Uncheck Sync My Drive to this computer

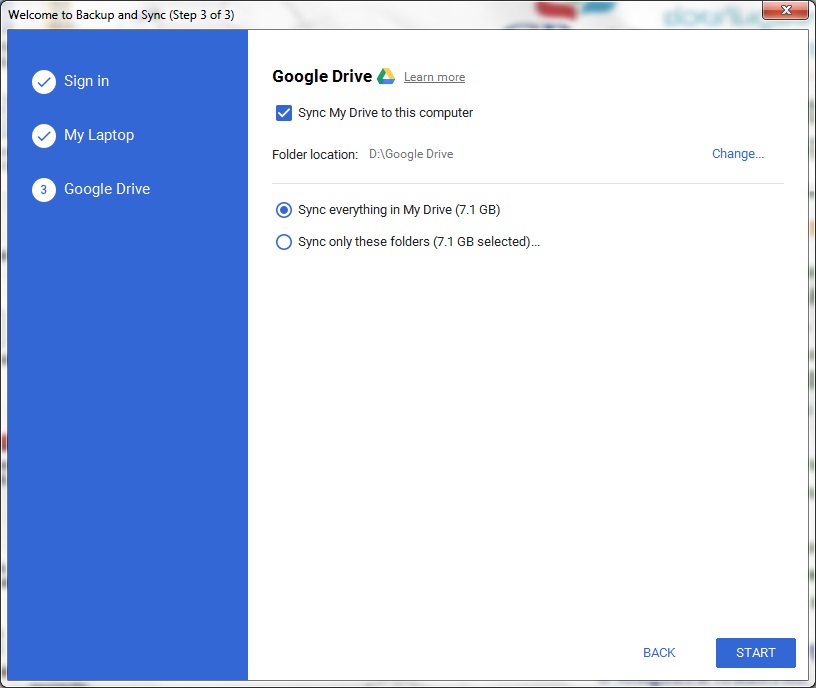tap(284, 113)
